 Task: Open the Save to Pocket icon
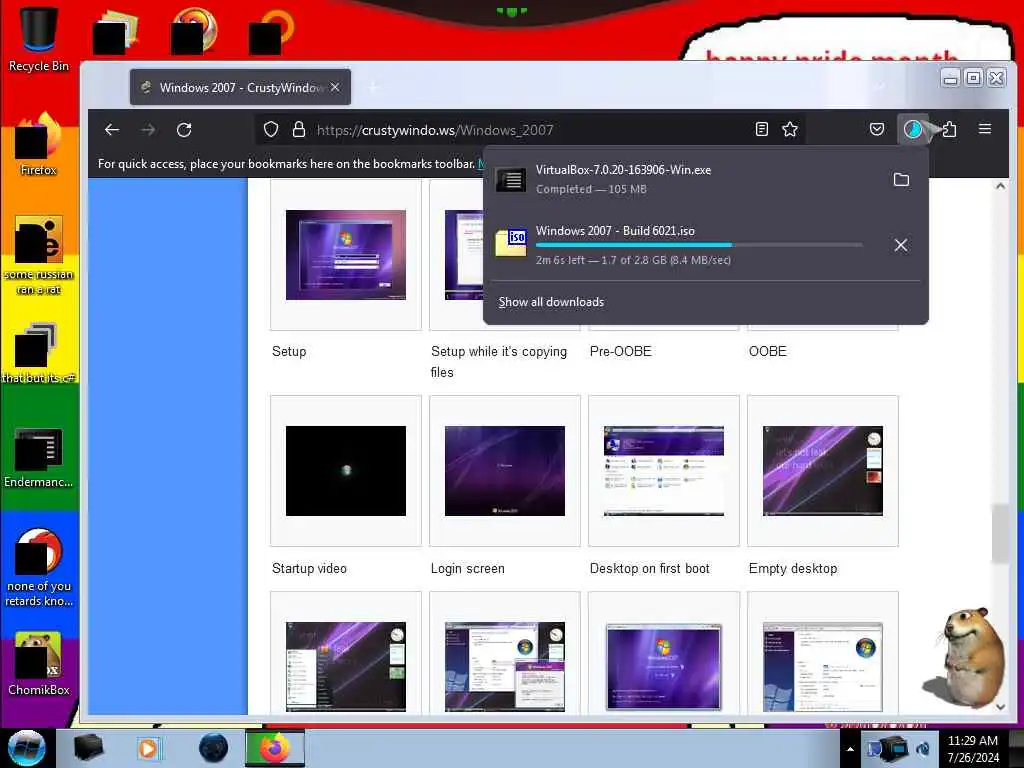pos(877,129)
